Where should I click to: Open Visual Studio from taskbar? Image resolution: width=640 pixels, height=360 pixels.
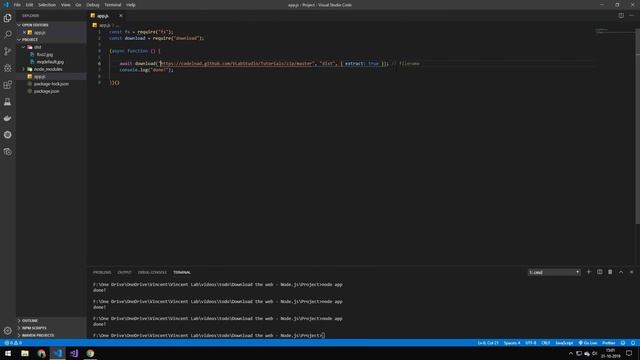pos(74,353)
